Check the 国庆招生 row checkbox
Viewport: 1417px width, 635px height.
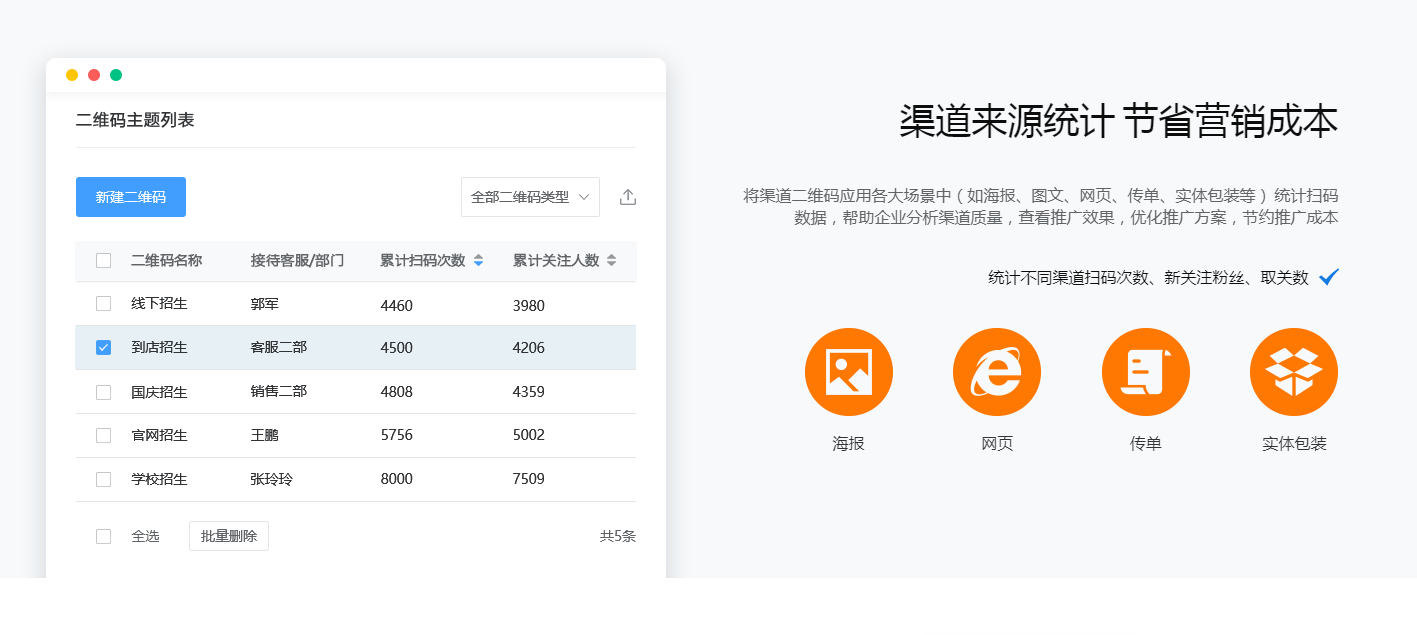coord(103,392)
